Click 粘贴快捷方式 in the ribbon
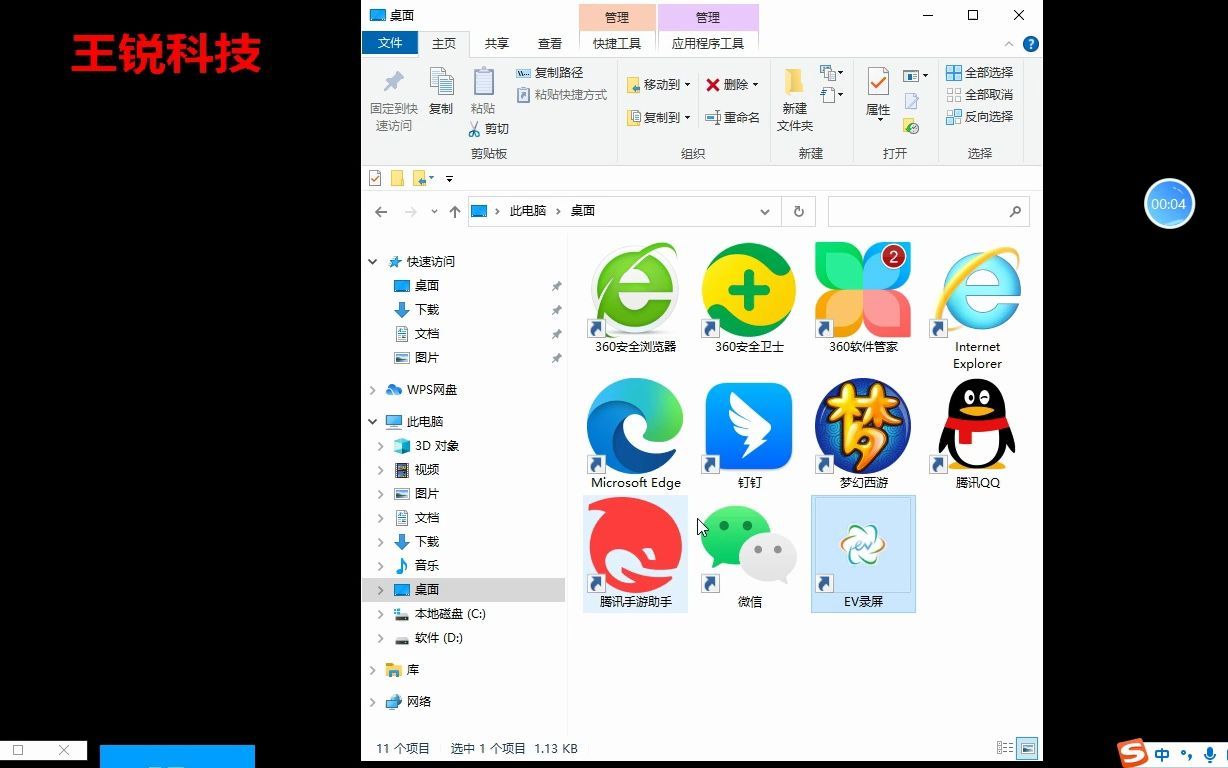 [x=561, y=95]
